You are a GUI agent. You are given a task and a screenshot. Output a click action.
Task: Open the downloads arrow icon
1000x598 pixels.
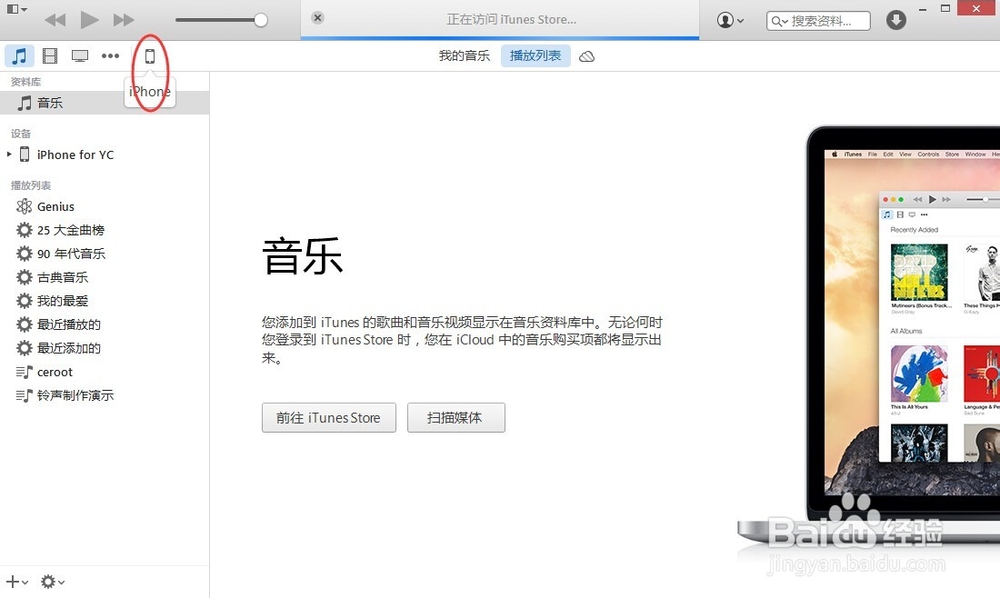896,20
